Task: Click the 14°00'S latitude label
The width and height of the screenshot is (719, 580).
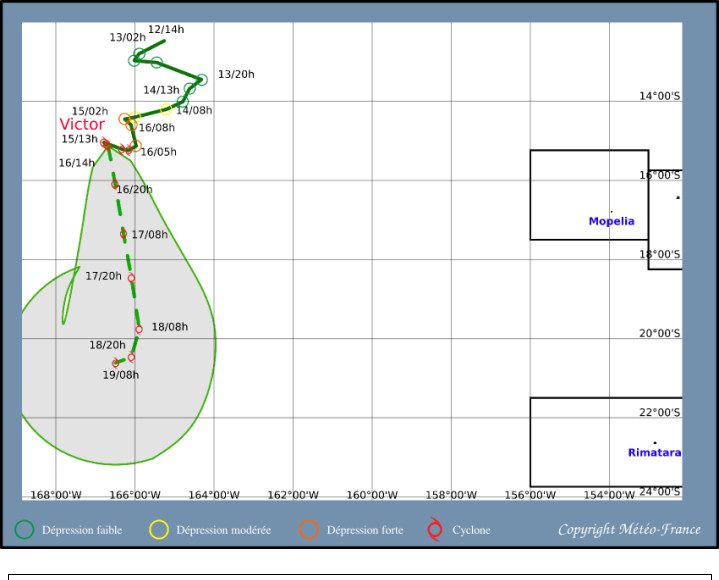Action: [660, 96]
